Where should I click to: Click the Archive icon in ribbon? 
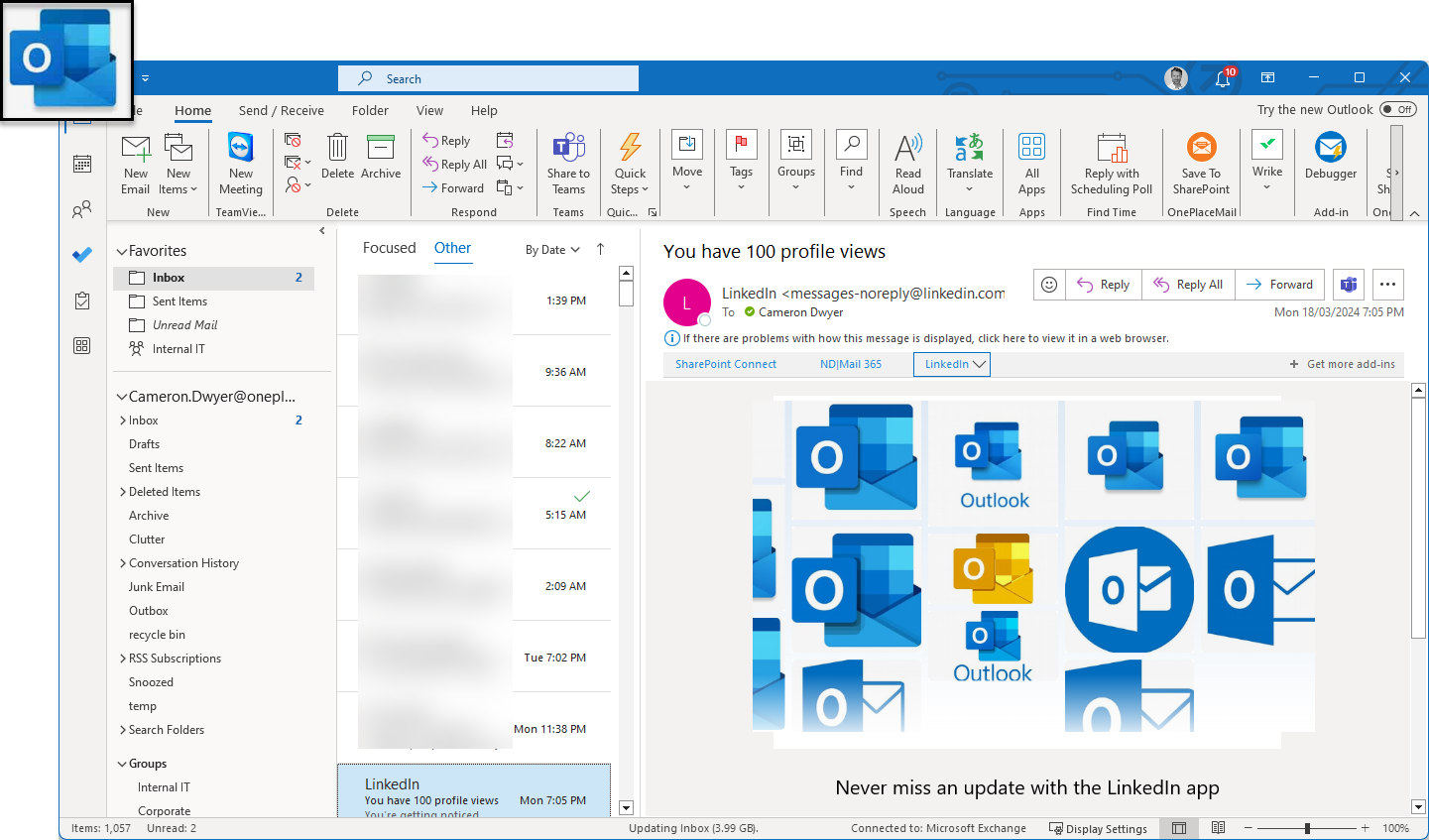pos(381,151)
